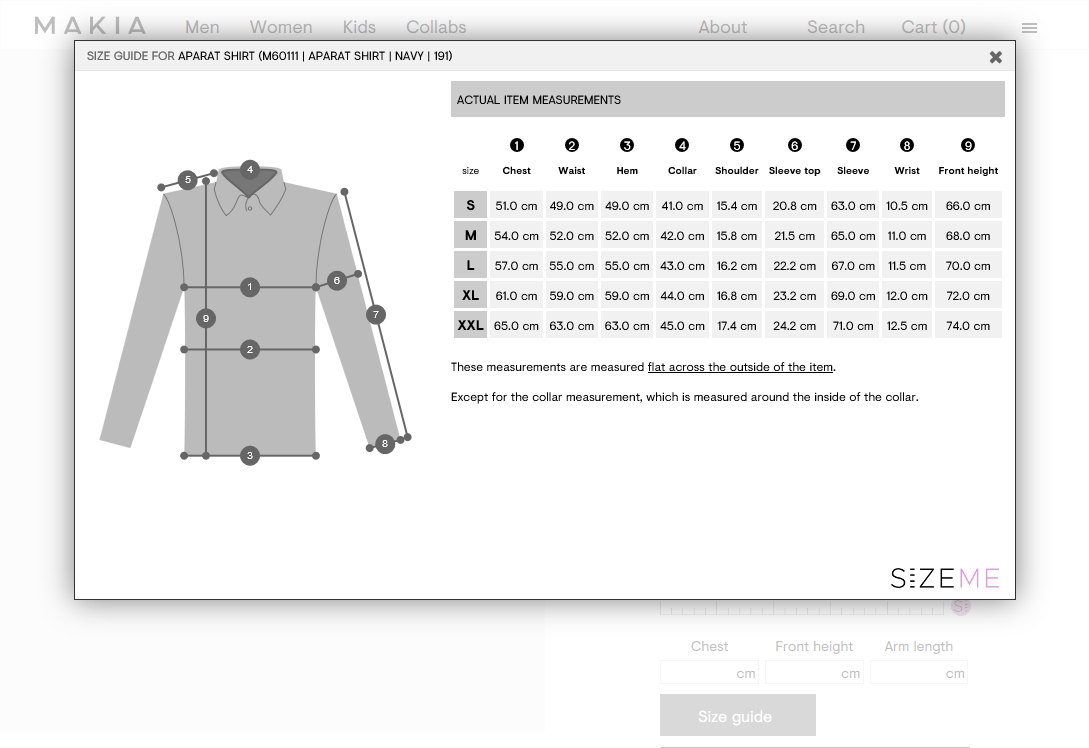Click the Shoulder column header label
This screenshot has height=748, width=1089.
click(737, 171)
